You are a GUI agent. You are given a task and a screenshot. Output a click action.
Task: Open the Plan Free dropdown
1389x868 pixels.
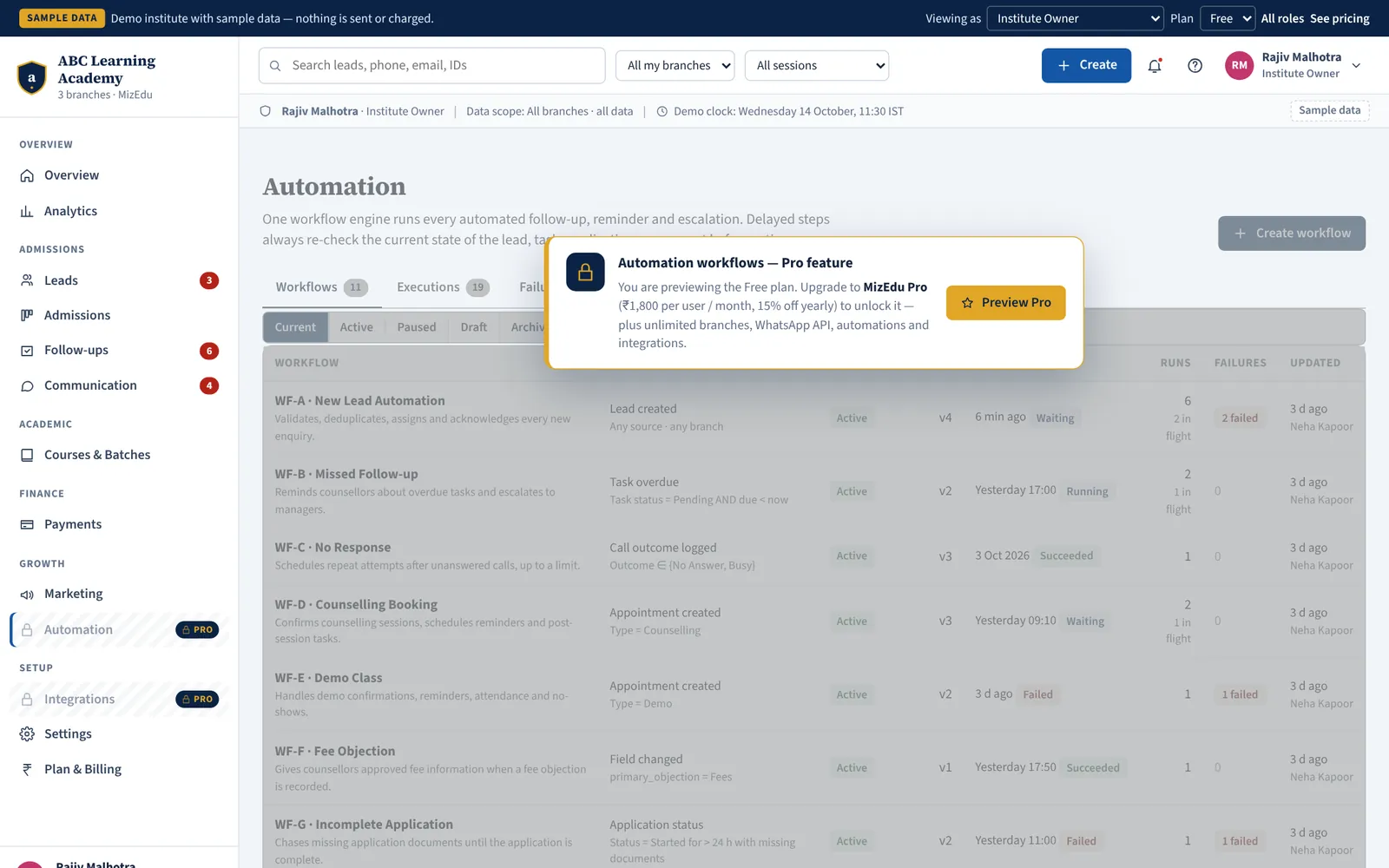pyautogui.click(x=1228, y=18)
